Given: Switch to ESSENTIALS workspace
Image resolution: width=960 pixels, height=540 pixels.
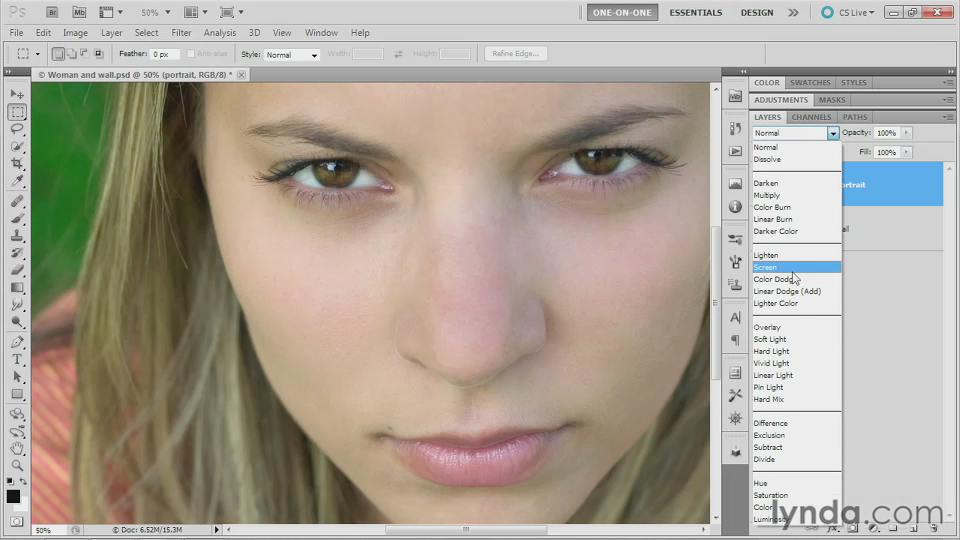Looking at the screenshot, I should pyautogui.click(x=696, y=12).
